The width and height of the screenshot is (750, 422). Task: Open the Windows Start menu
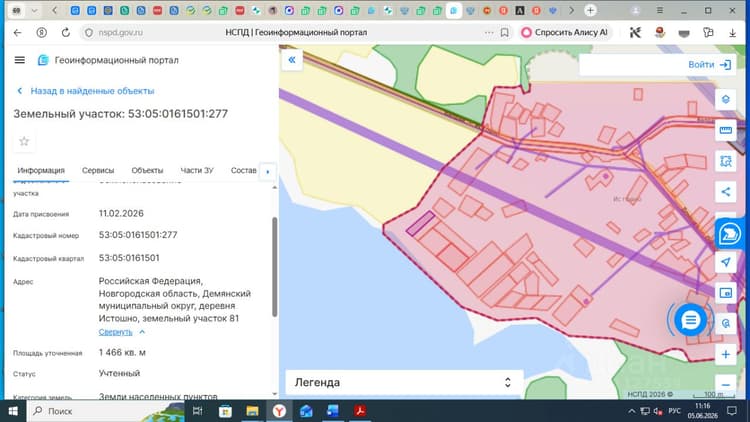point(13,411)
